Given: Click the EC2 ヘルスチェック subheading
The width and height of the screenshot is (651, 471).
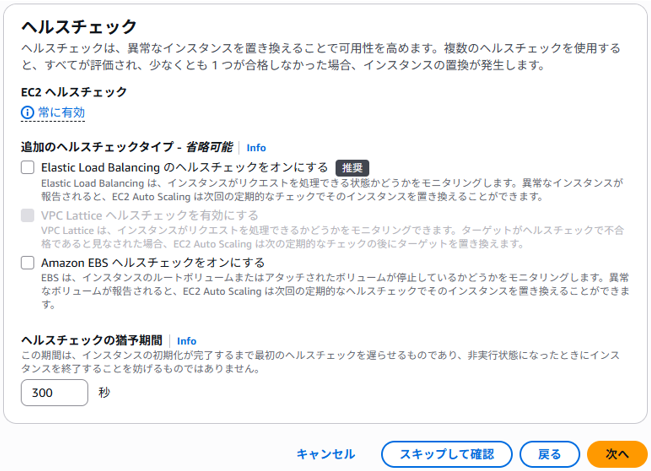Looking at the screenshot, I should tap(74, 92).
